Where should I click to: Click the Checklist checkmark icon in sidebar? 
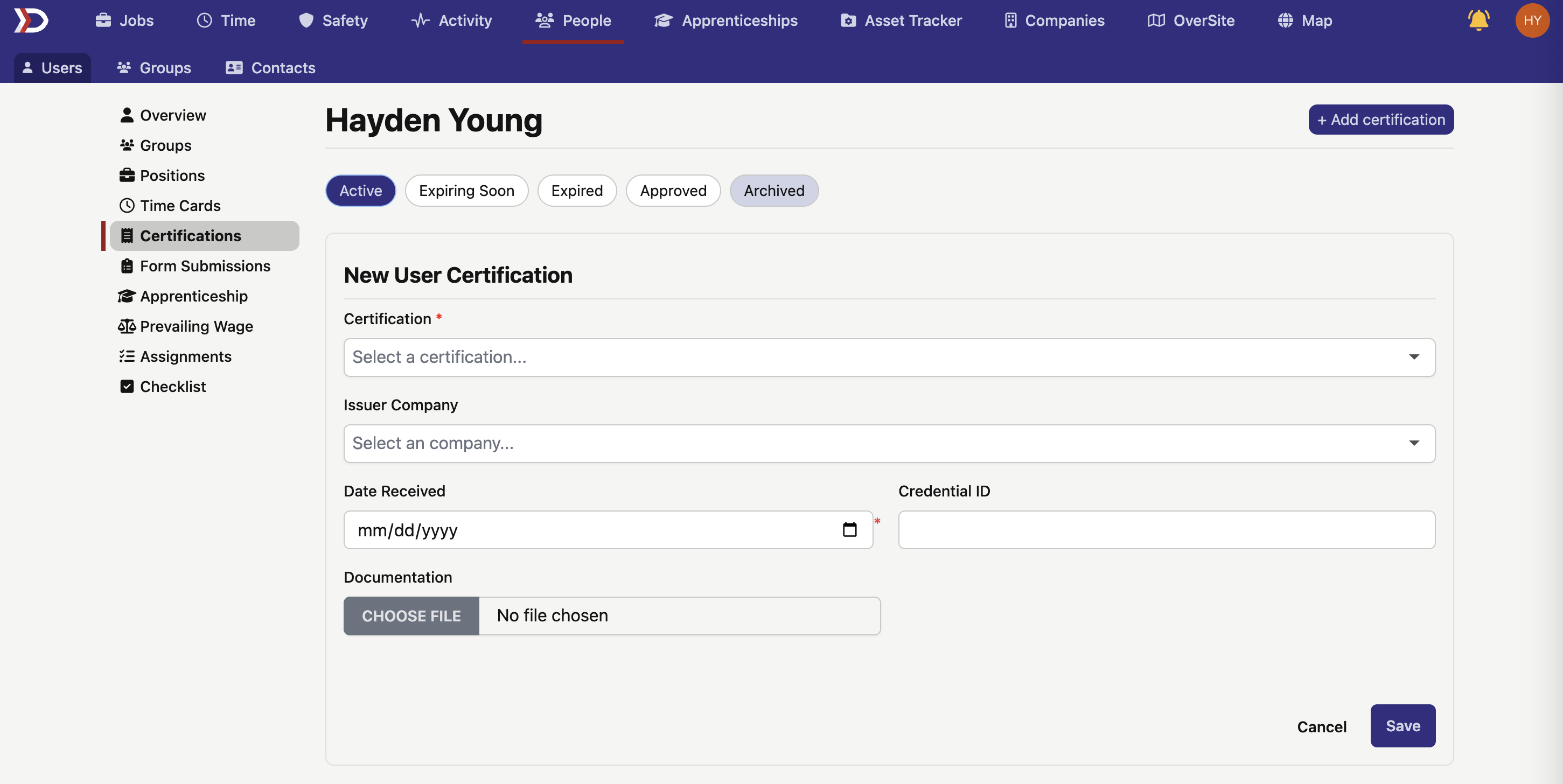pyautogui.click(x=126, y=387)
